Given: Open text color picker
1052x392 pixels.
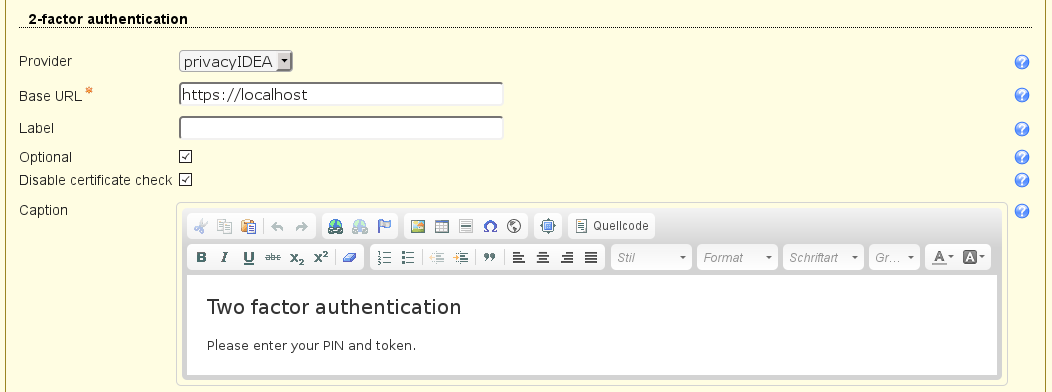Looking at the screenshot, I should click(x=943, y=257).
